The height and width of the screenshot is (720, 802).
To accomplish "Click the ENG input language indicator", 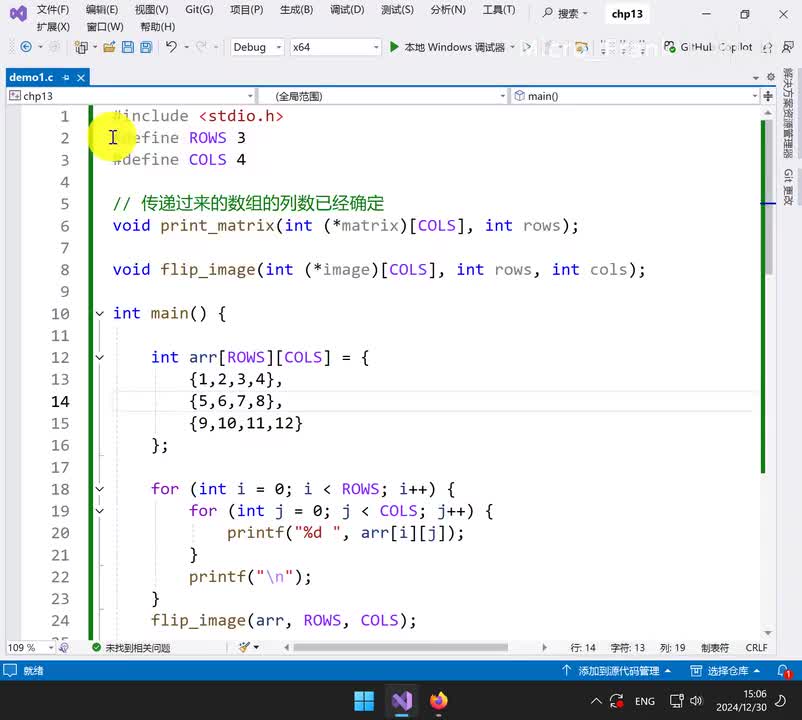I will (644, 701).
